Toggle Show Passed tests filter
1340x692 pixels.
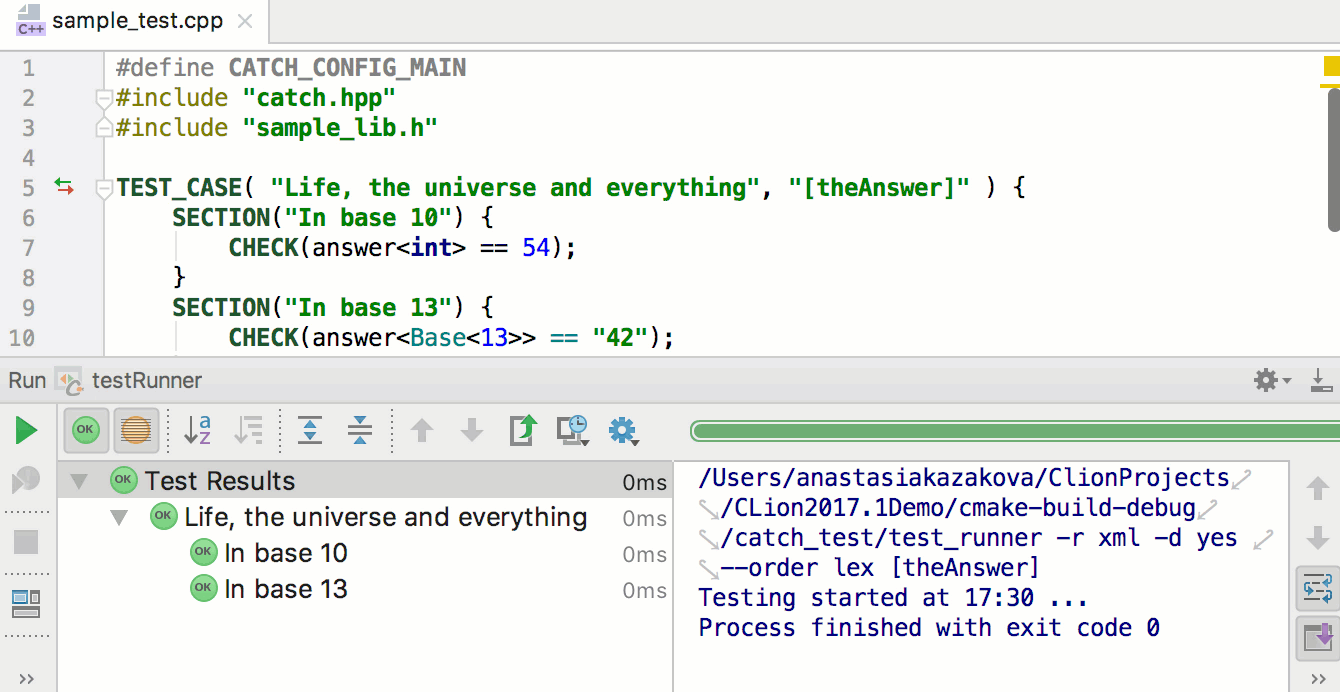tap(85, 430)
